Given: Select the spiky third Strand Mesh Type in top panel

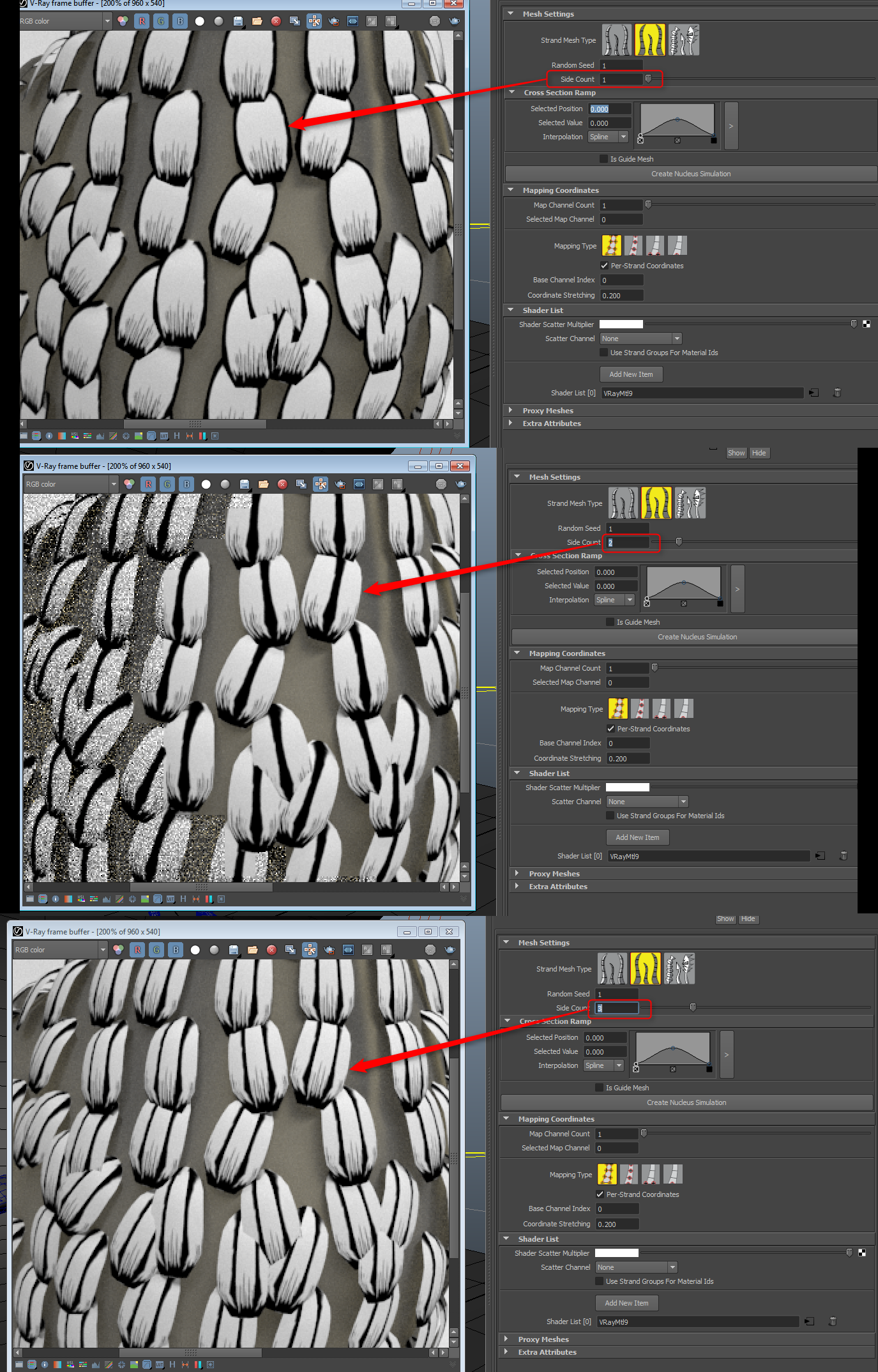Looking at the screenshot, I should click(x=684, y=40).
